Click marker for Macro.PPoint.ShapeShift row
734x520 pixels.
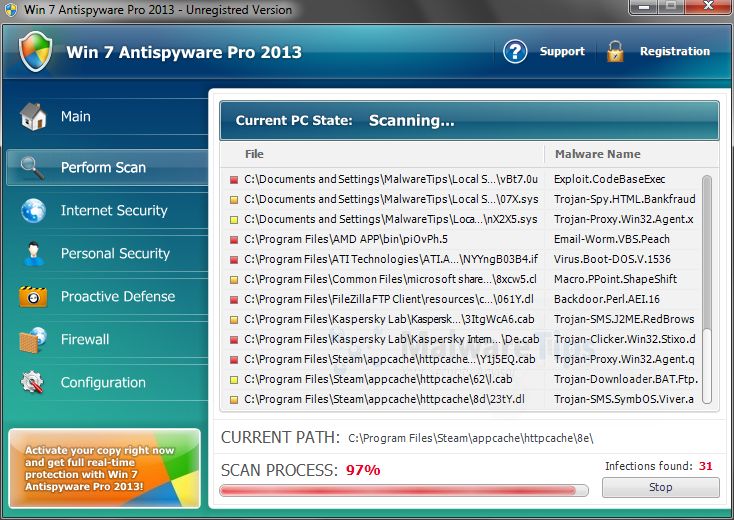tap(234, 280)
